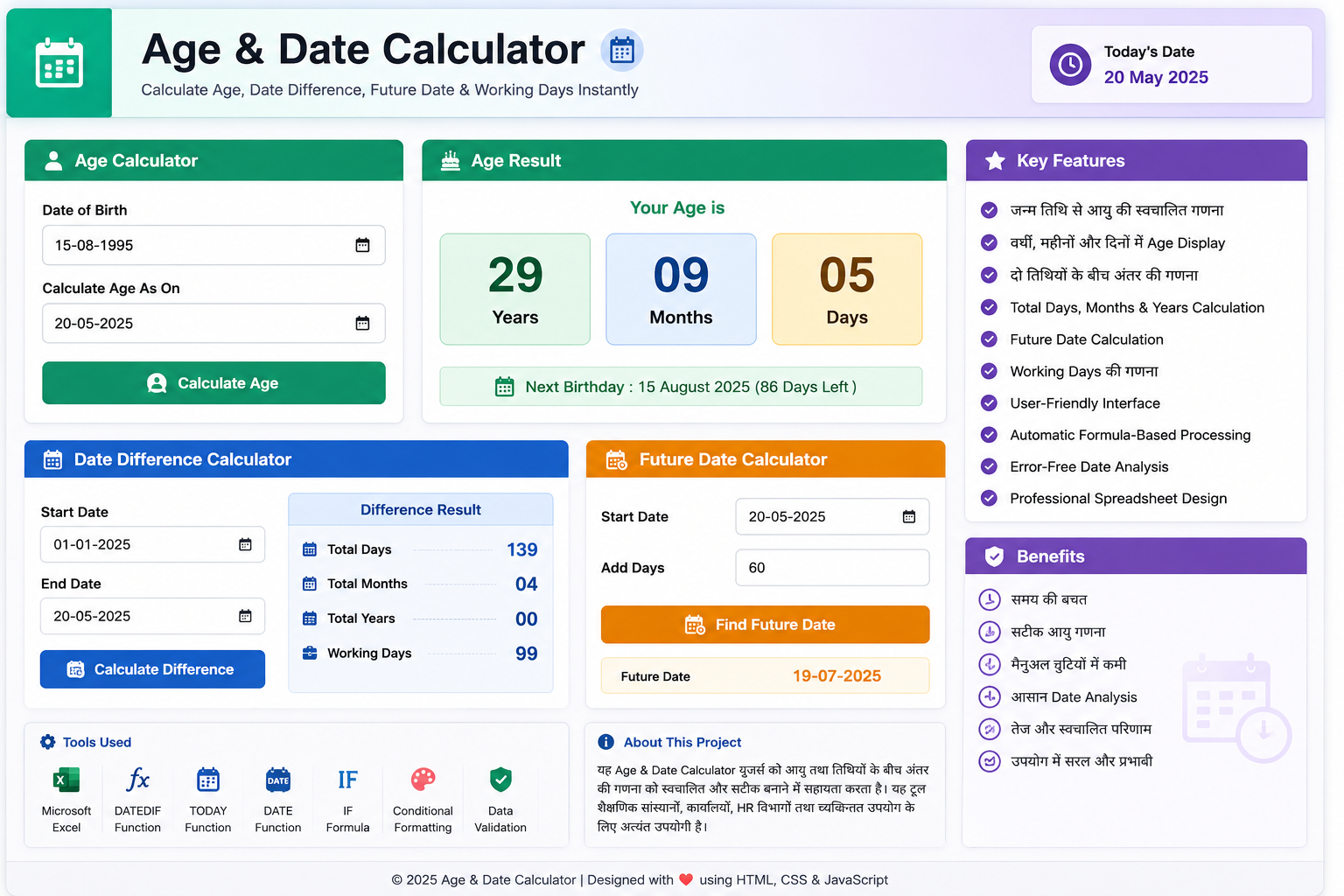Click checkmark beside Future Date Calculation feature
Screen dimensions: 1344x896
click(989, 339)
